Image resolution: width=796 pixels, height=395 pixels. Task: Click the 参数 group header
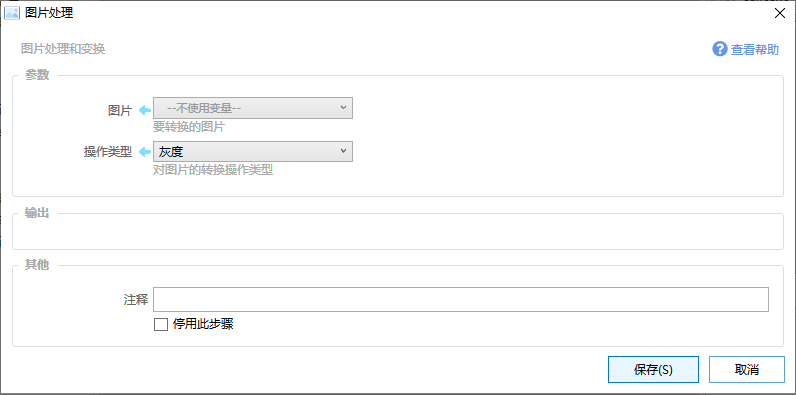click(x=37, y=75)
